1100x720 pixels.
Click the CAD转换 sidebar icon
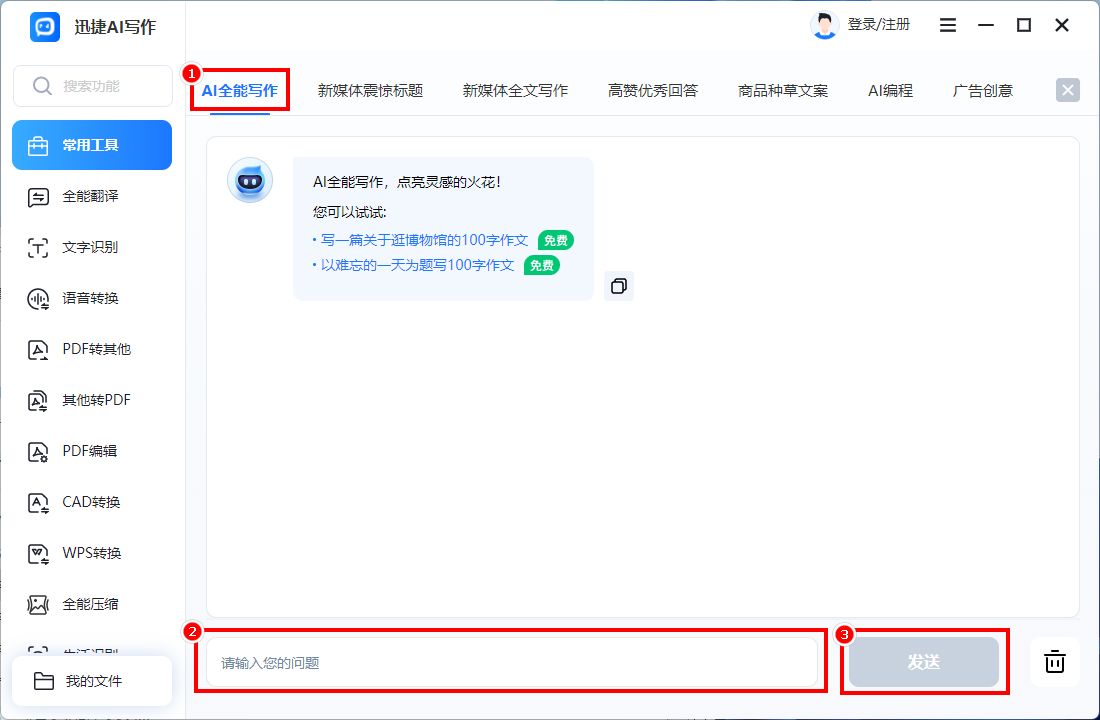(x=38, y=503)
